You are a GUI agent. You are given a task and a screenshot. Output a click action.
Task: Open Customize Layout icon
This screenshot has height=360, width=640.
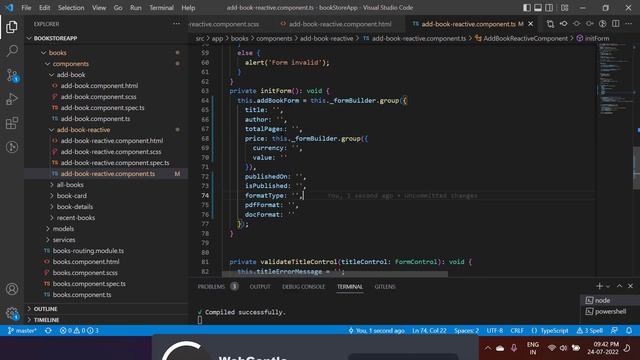564,8
